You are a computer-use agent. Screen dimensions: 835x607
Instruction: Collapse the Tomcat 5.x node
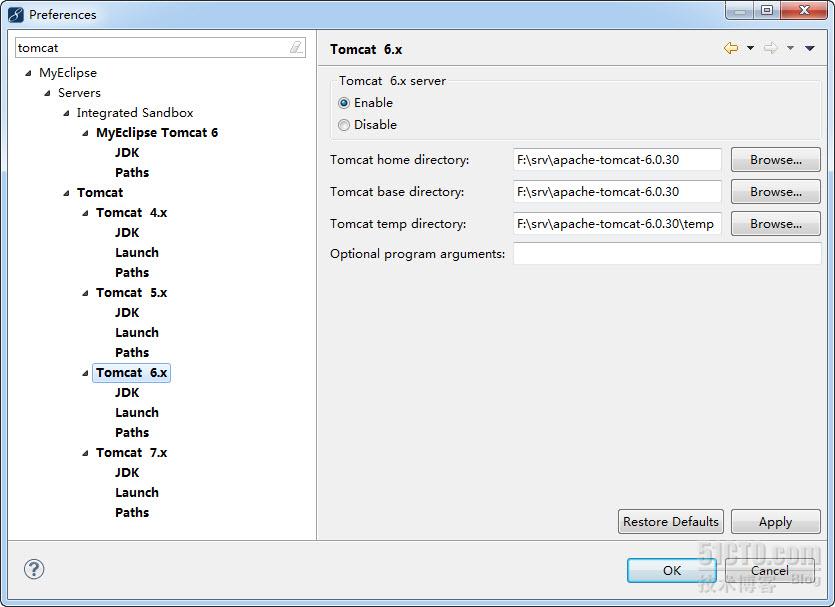pos(85,293)
